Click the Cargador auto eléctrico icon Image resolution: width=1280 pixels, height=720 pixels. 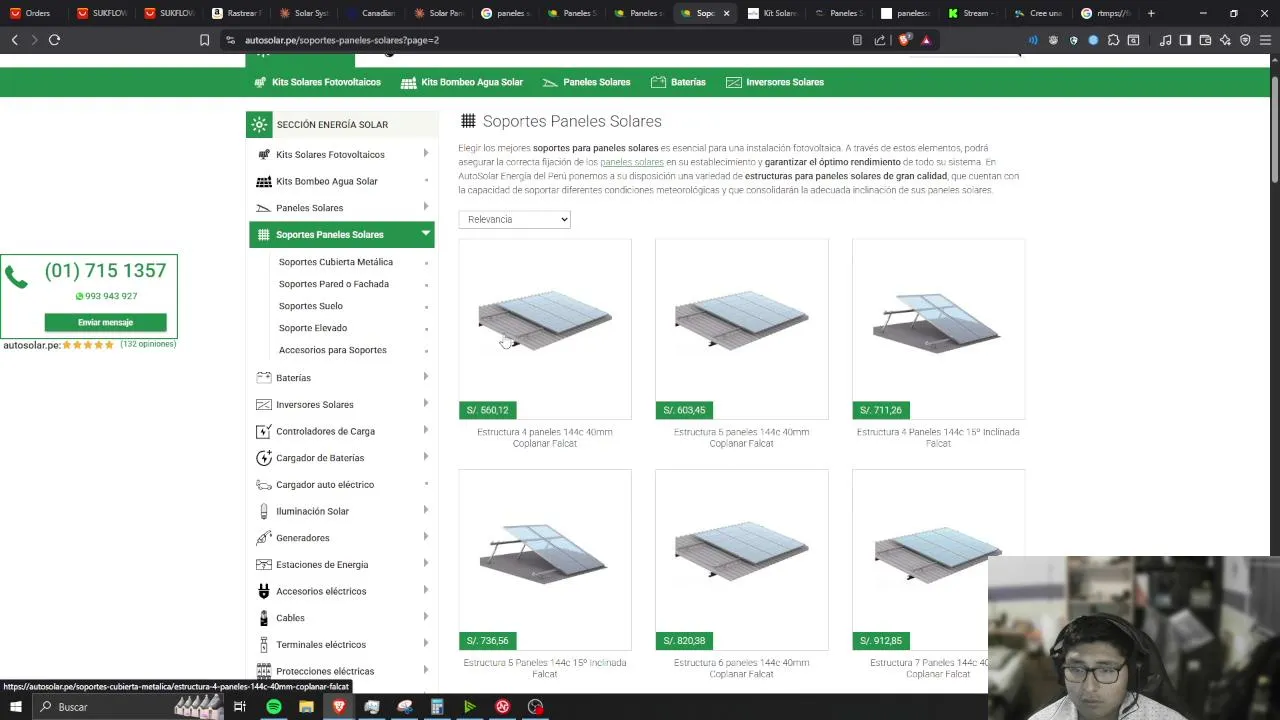coord(264,484)
